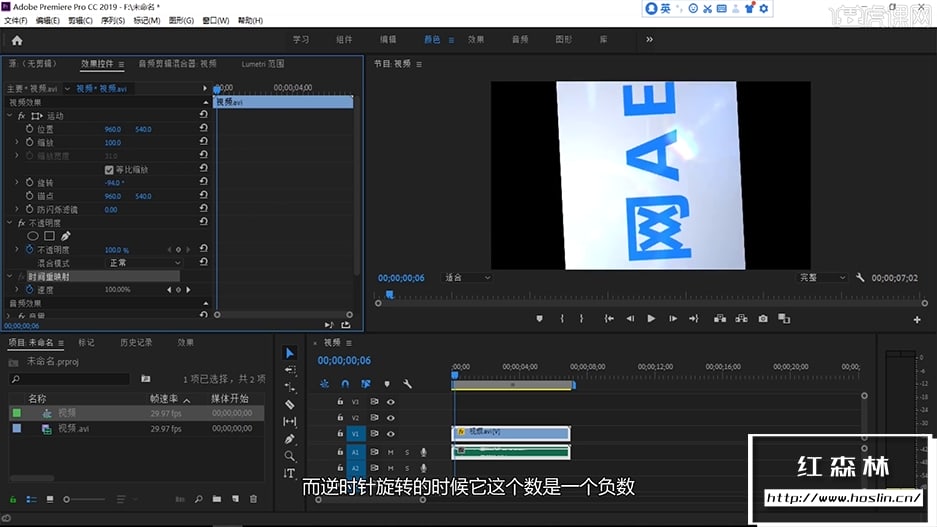Add marker in the timeline panel

coord(387,384)
